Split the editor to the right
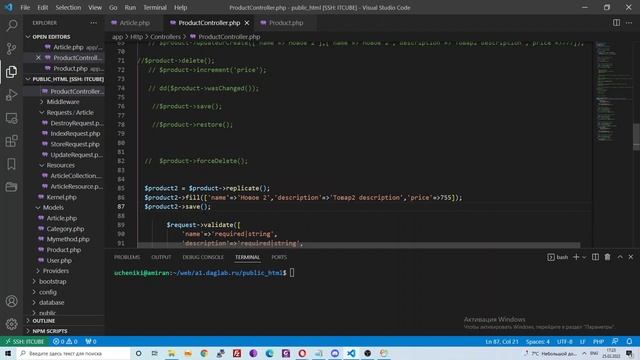This screenshot has width=640, height=360. tap(616, 23)
